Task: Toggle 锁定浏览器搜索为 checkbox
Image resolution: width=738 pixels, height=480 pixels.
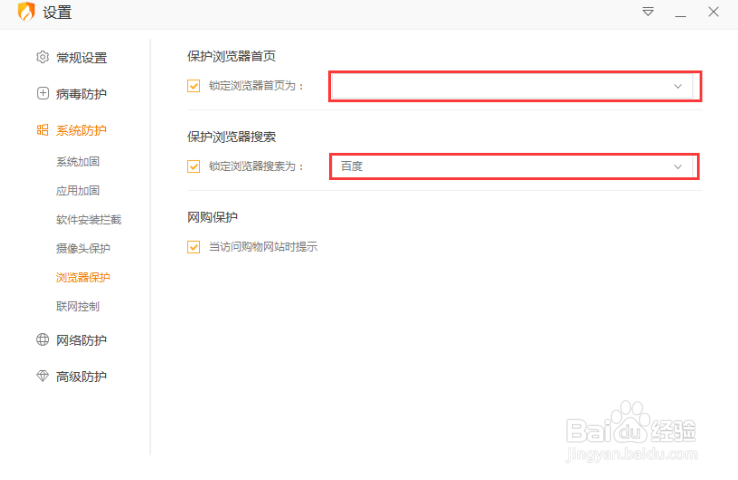Action: click(194, 166)
